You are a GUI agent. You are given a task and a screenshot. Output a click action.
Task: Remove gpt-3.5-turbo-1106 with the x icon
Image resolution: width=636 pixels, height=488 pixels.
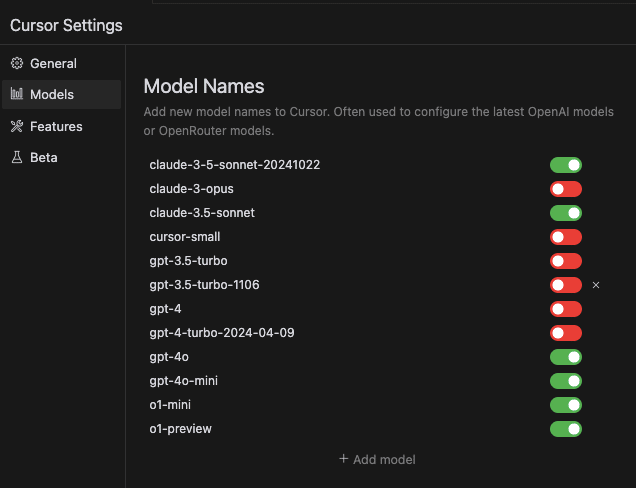[595, 285]
